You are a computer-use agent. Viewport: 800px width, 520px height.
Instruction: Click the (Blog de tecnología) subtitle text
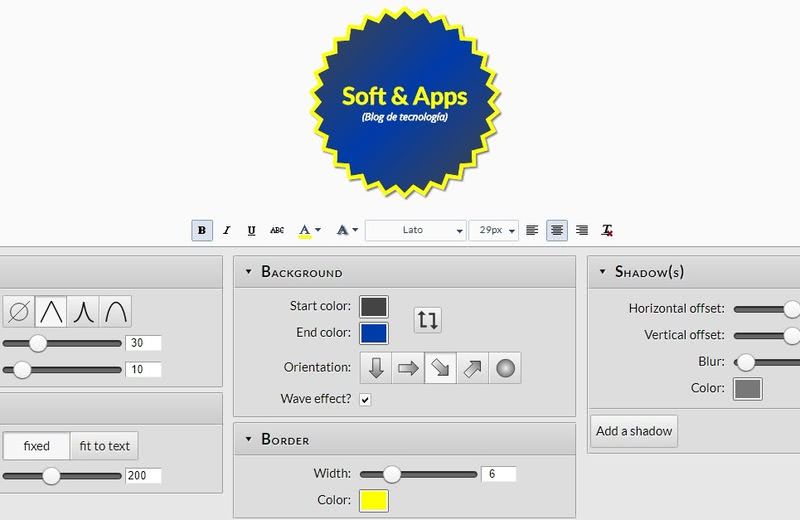click(405, 117)
